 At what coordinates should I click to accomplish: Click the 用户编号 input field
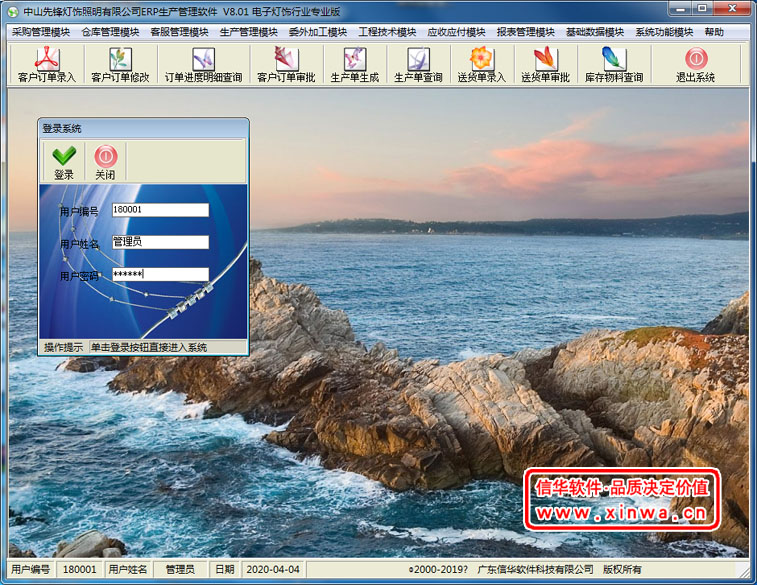click(x=160, y=210)
